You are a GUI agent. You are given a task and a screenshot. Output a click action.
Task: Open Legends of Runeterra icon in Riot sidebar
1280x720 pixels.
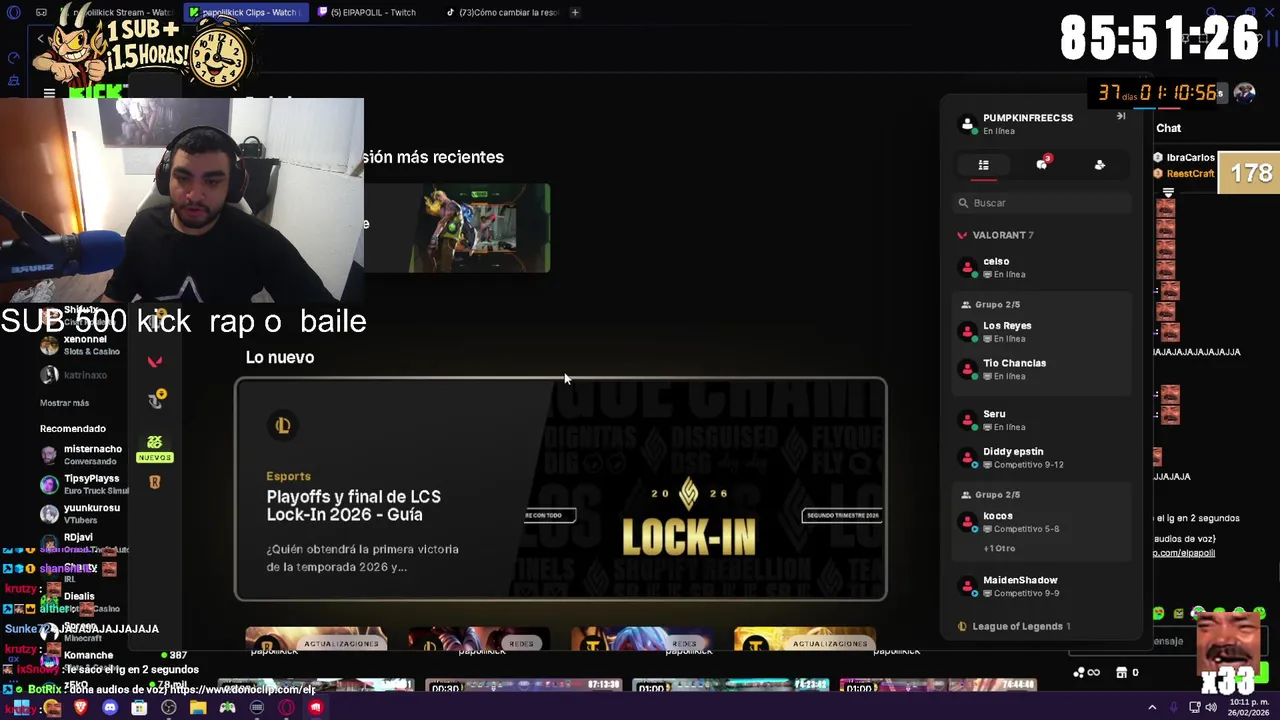(155, 483)
